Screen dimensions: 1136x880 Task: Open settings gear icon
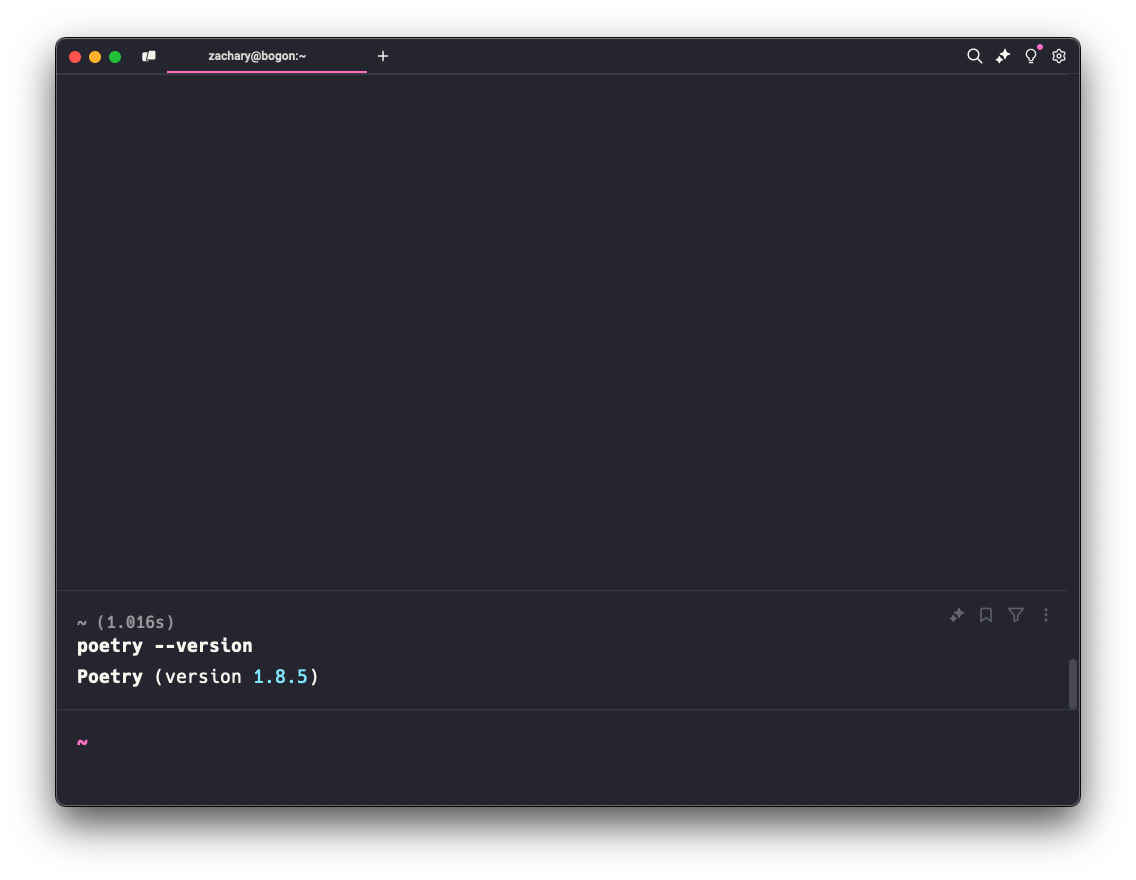[x=1059, y=56]
